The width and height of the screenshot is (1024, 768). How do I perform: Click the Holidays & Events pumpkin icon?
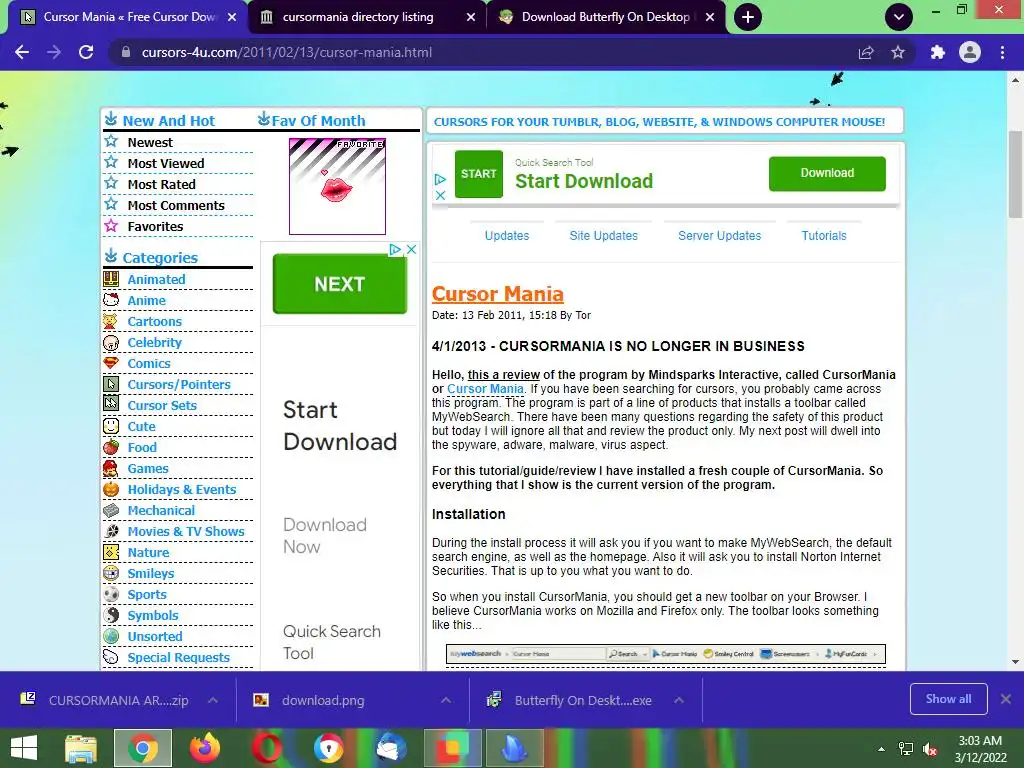tap(111, 489)
